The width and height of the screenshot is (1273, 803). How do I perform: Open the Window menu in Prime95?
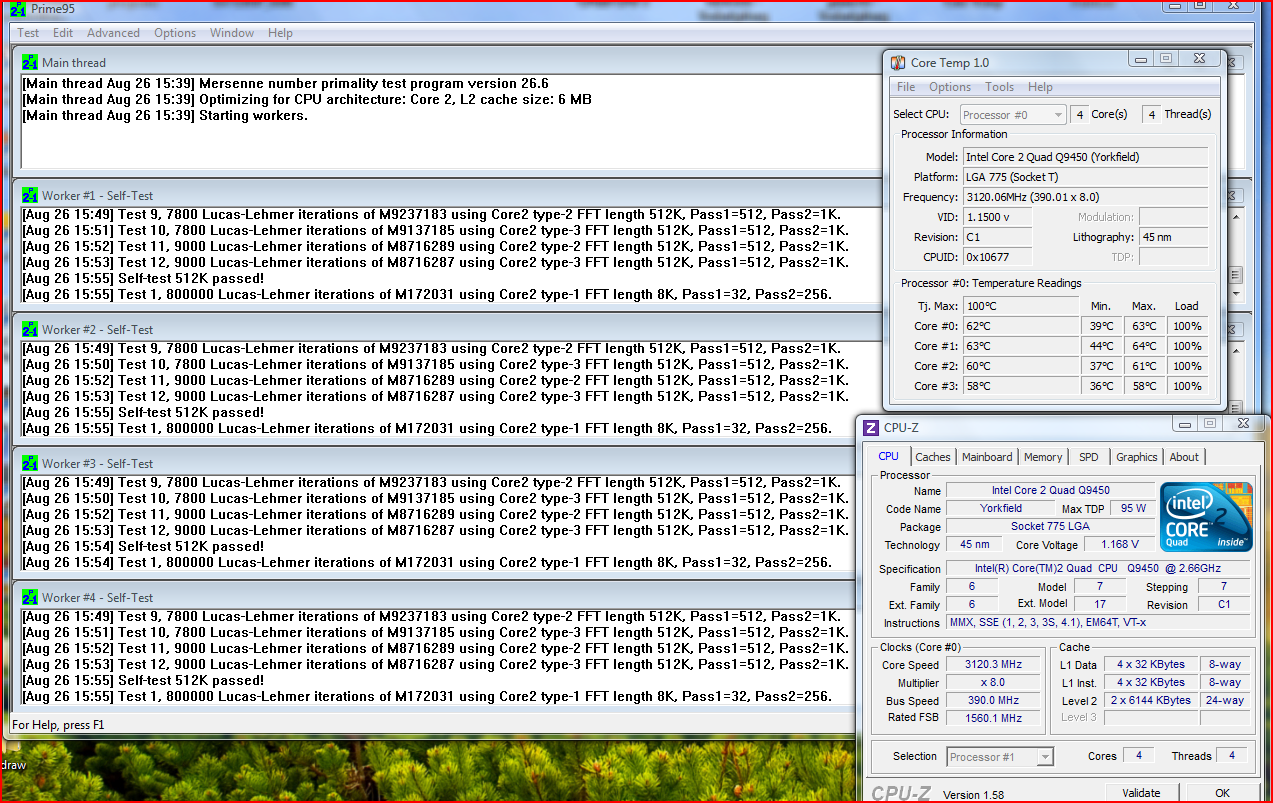232,33
